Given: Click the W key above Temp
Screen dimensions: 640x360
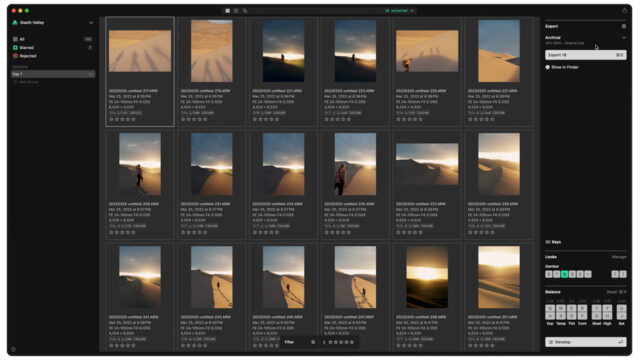Looking at the screenshot, I should (561, 308).
